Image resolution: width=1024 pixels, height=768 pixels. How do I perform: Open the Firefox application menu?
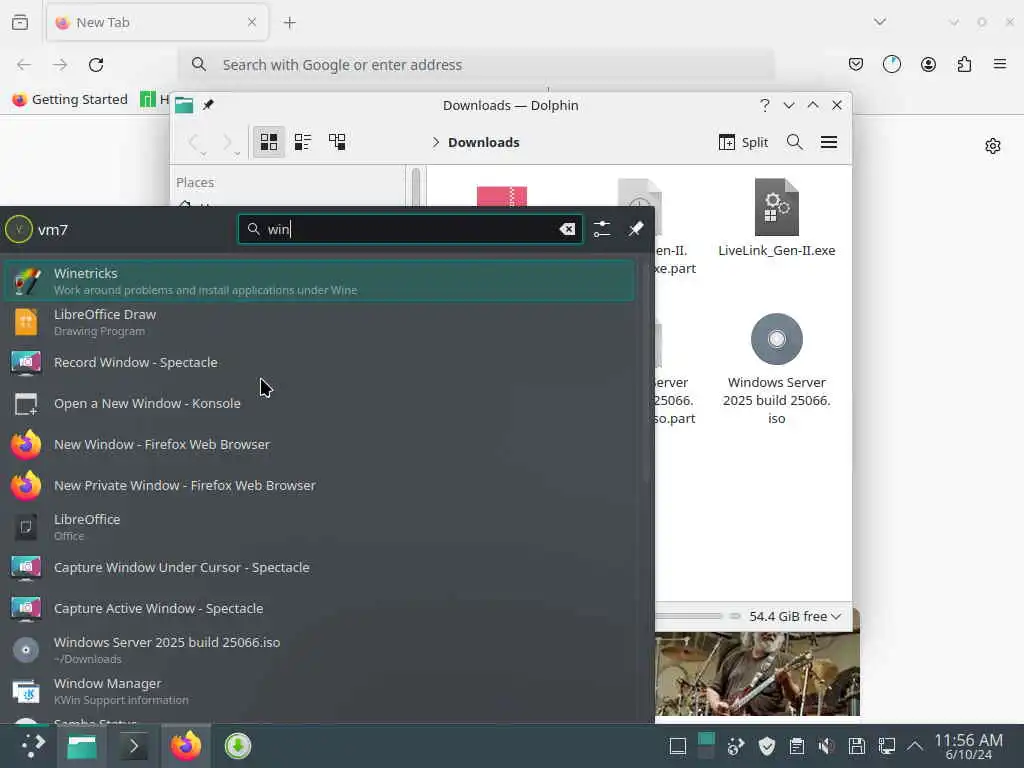click(1000, 65)
